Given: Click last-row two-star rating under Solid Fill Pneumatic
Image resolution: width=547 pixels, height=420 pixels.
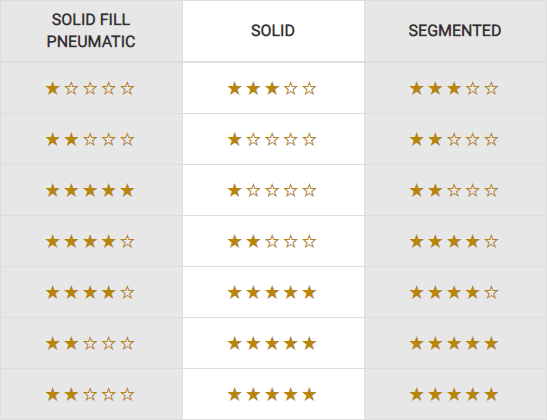Looking at the screenshot, I should 90,395.
